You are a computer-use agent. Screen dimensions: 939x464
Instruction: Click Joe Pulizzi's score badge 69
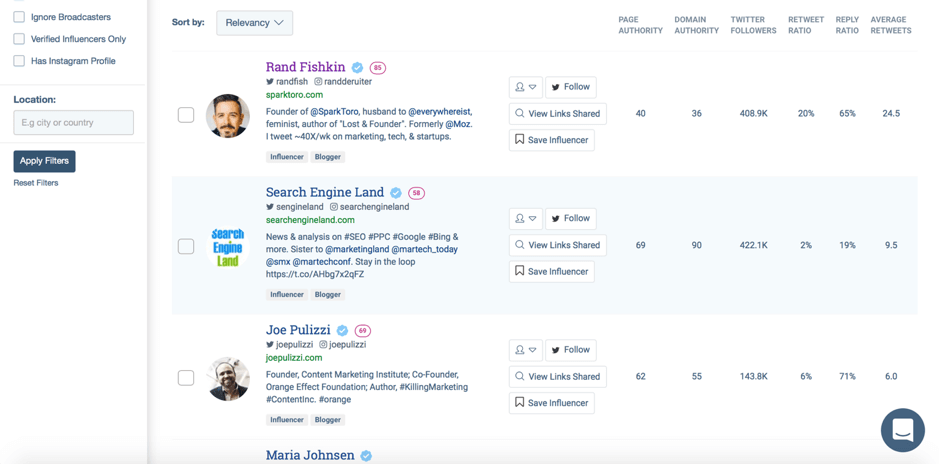click(363, 330)
